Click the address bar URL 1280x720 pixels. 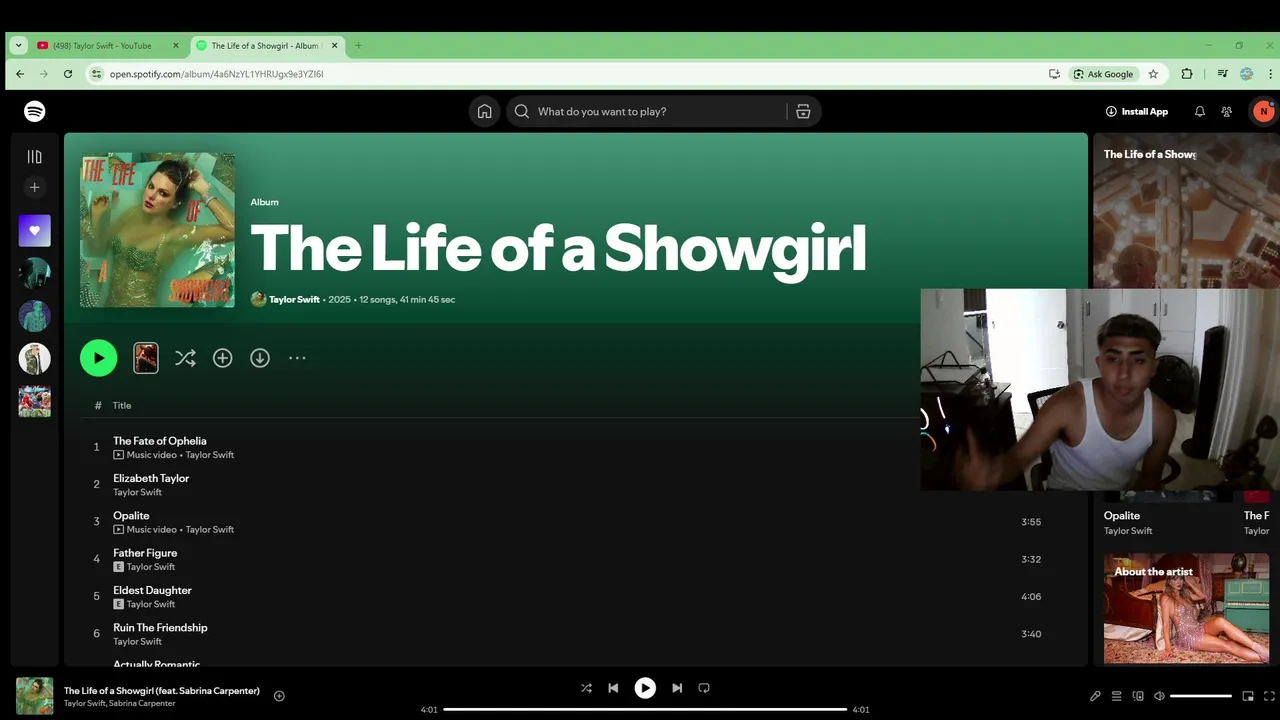pyautogui.click(x=217, y=74)
